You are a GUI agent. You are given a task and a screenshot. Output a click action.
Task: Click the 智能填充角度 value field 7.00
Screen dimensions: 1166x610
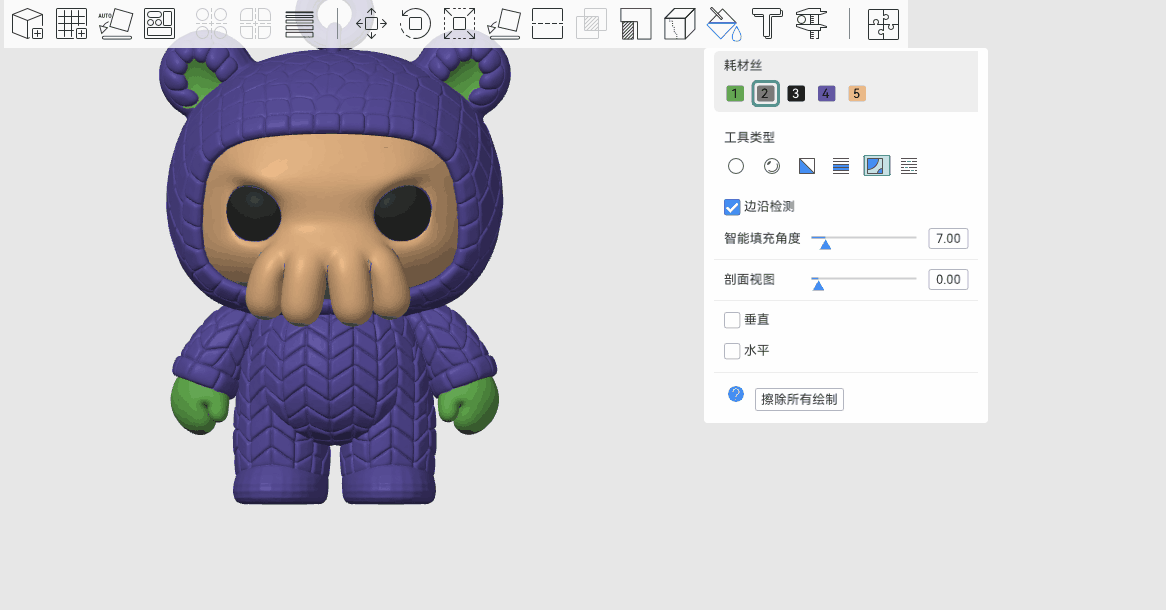948,239
